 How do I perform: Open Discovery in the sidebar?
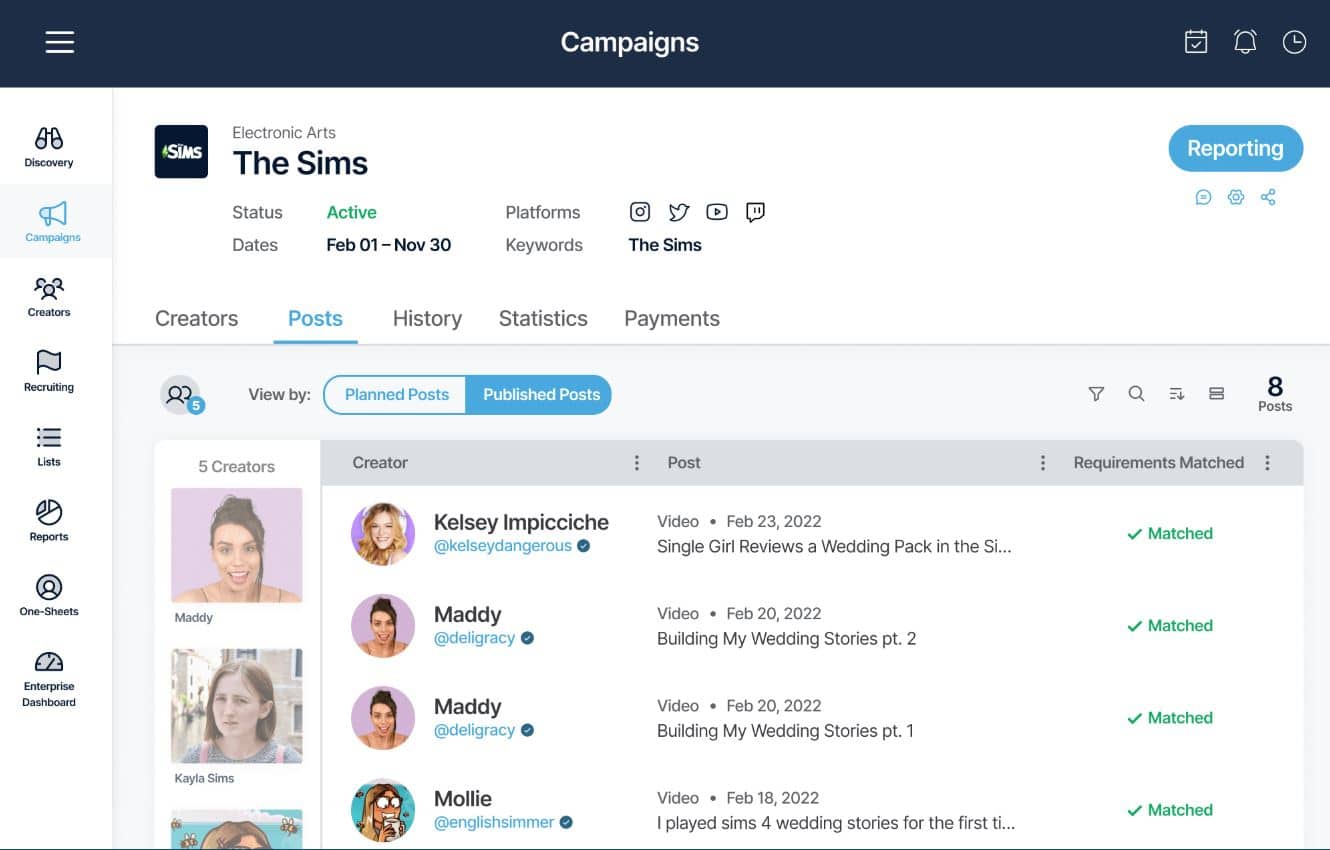[49, 147]
